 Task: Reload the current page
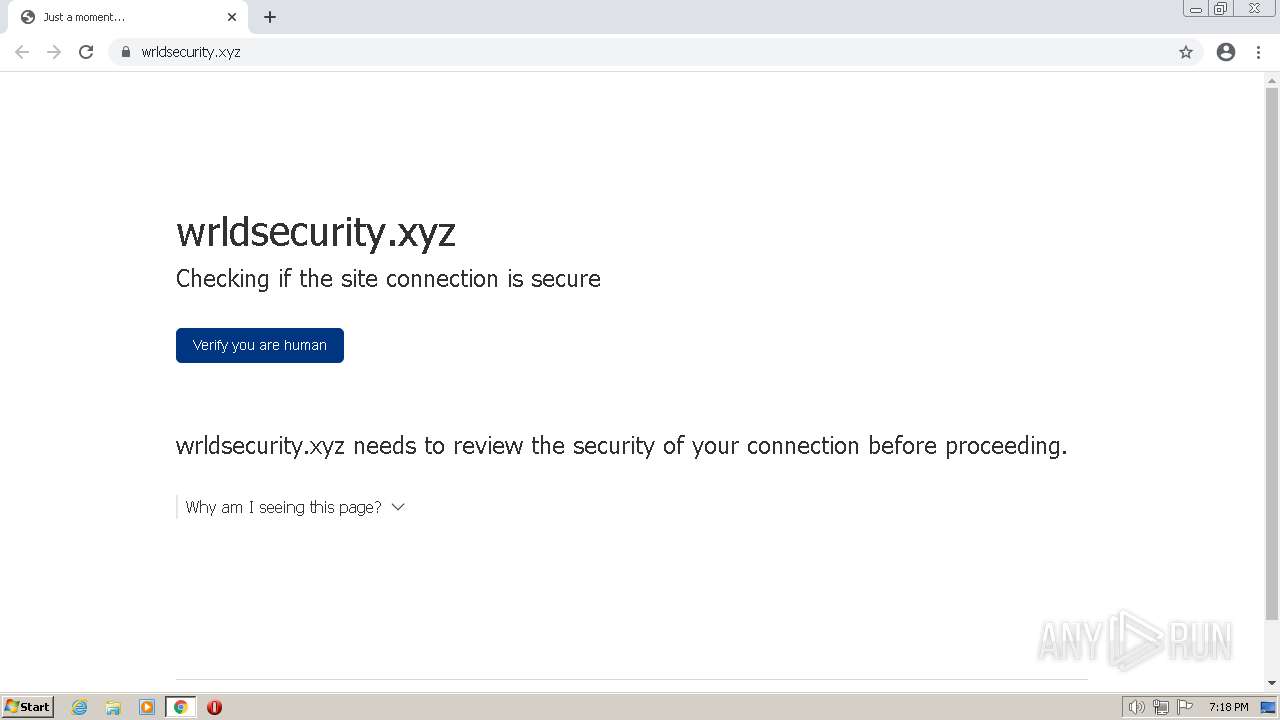click(x=86, y=52)
